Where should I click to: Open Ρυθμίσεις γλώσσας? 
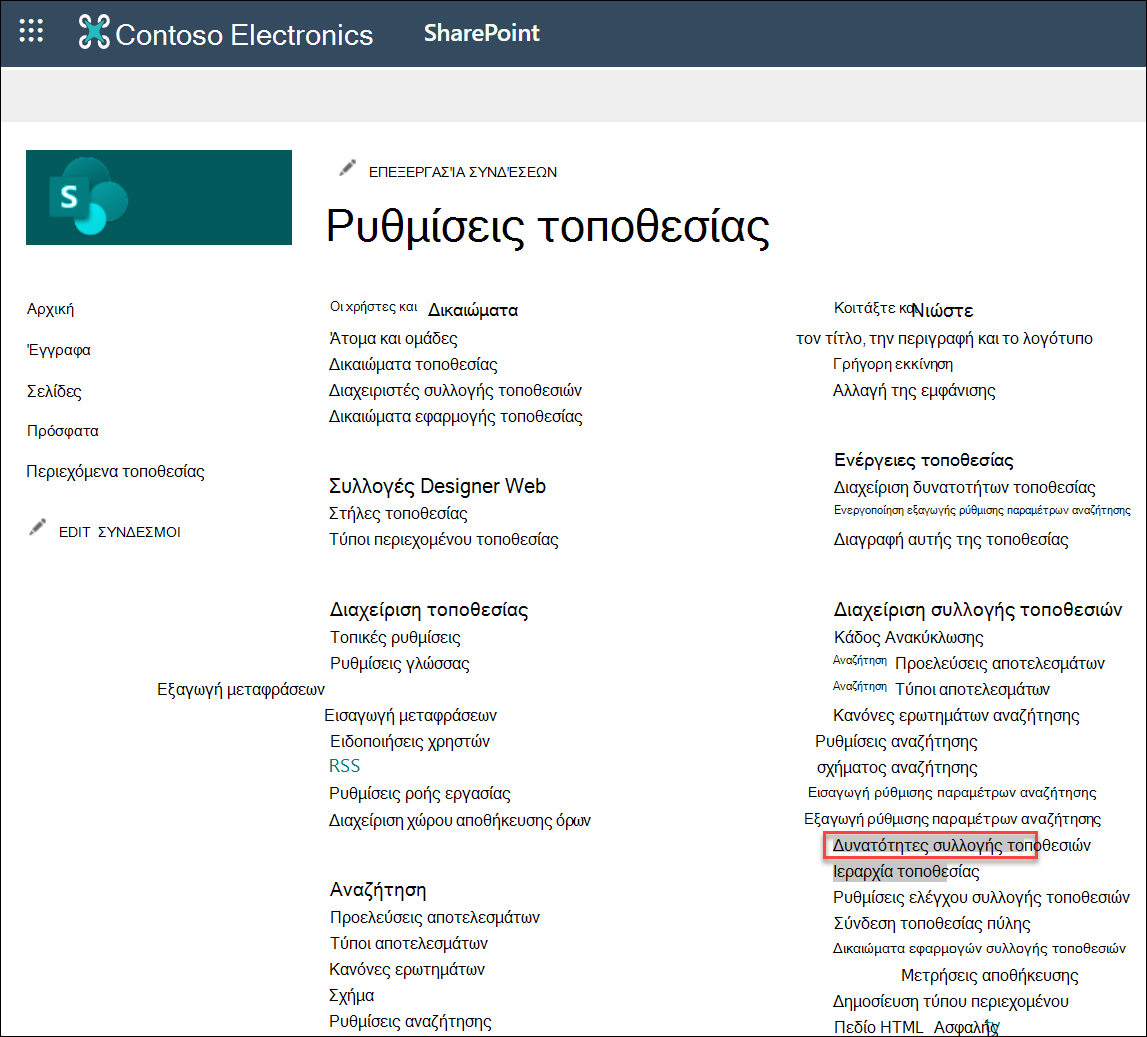(x=399, y=663)
